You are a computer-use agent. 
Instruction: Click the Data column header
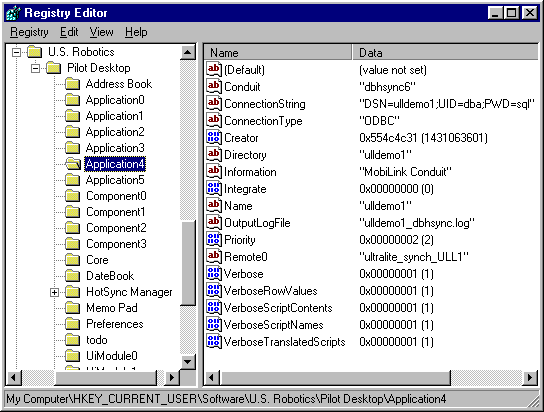[445, 53]
